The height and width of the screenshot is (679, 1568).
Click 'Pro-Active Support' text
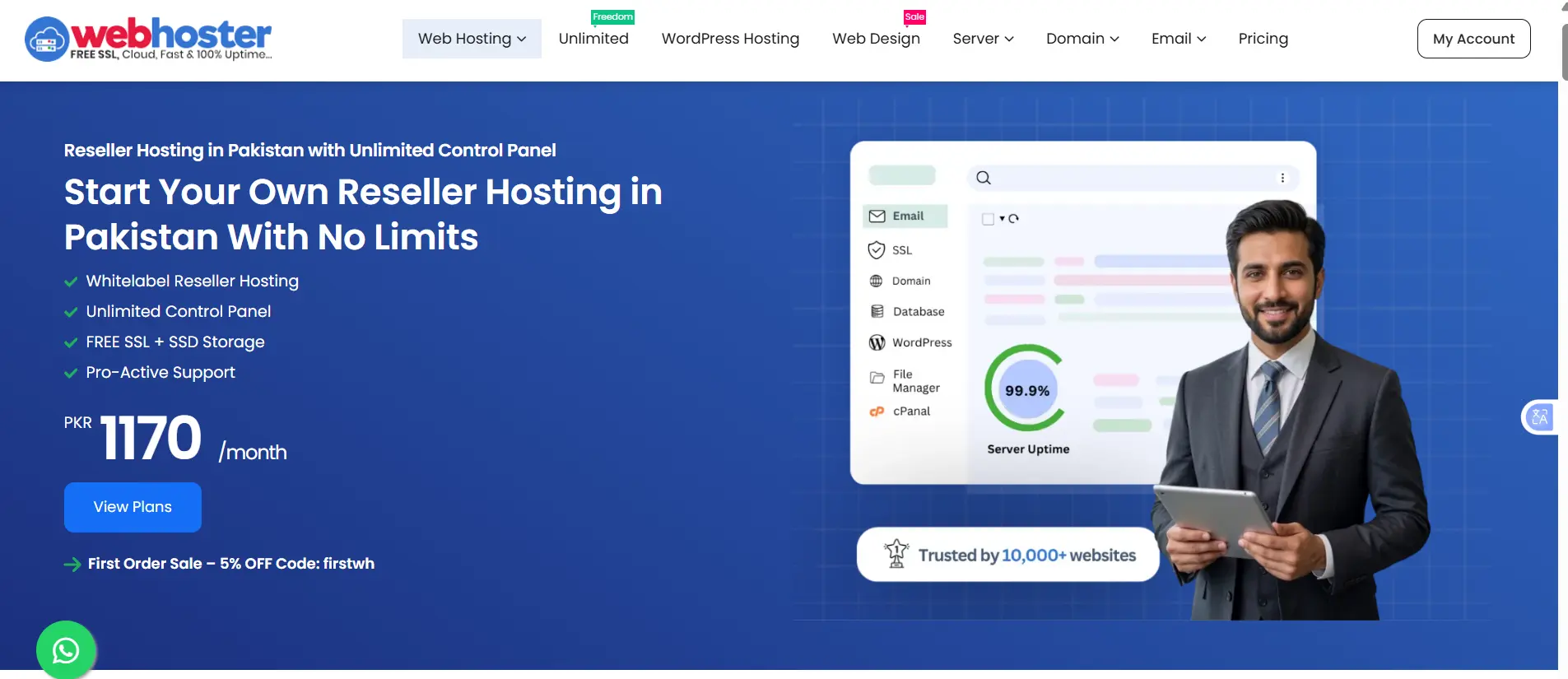(x=161, y=373)
